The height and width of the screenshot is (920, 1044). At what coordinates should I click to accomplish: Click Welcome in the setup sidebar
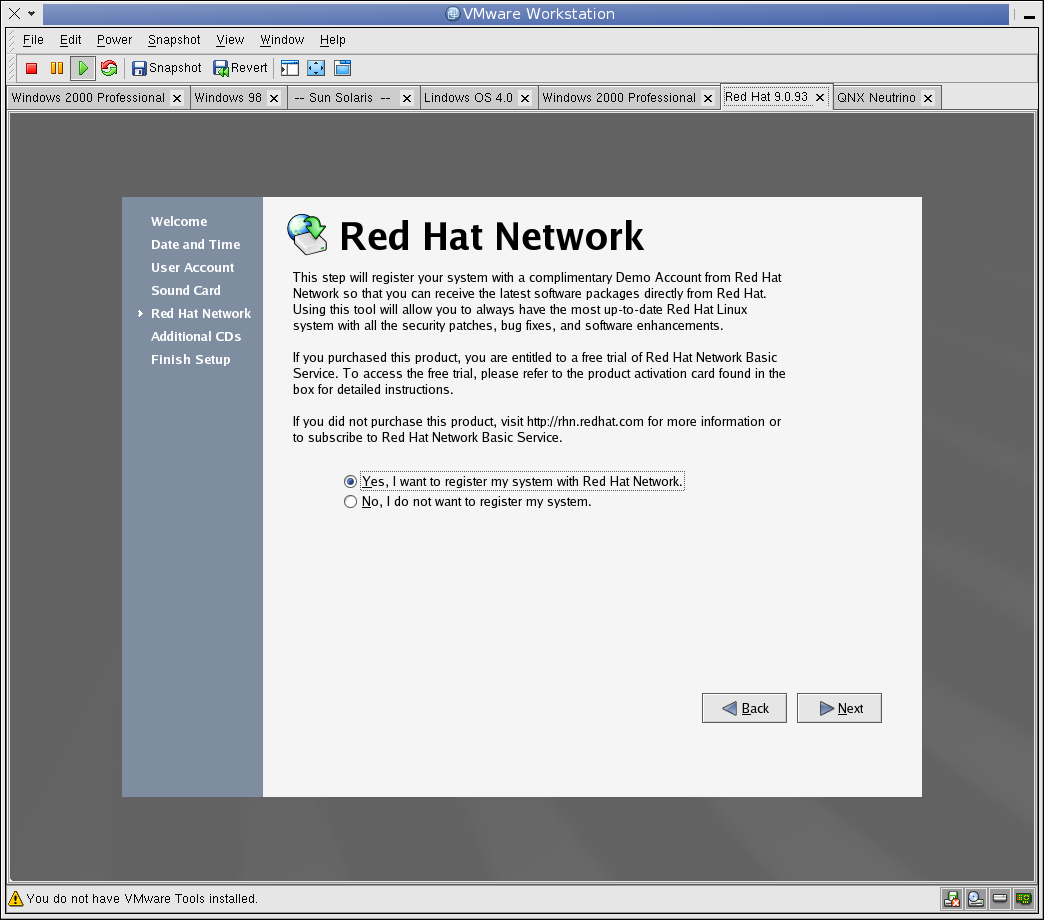tap(179, 222)
